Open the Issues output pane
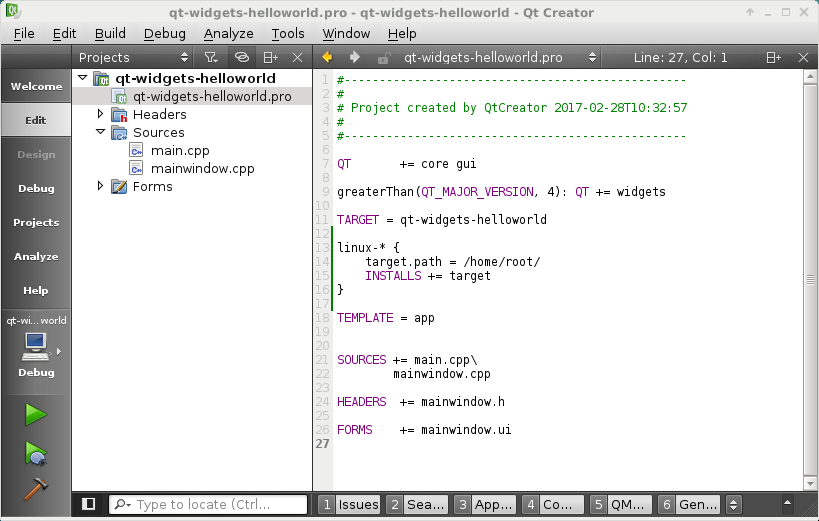This screenshot has width=819, height=521. click(349, 504)
